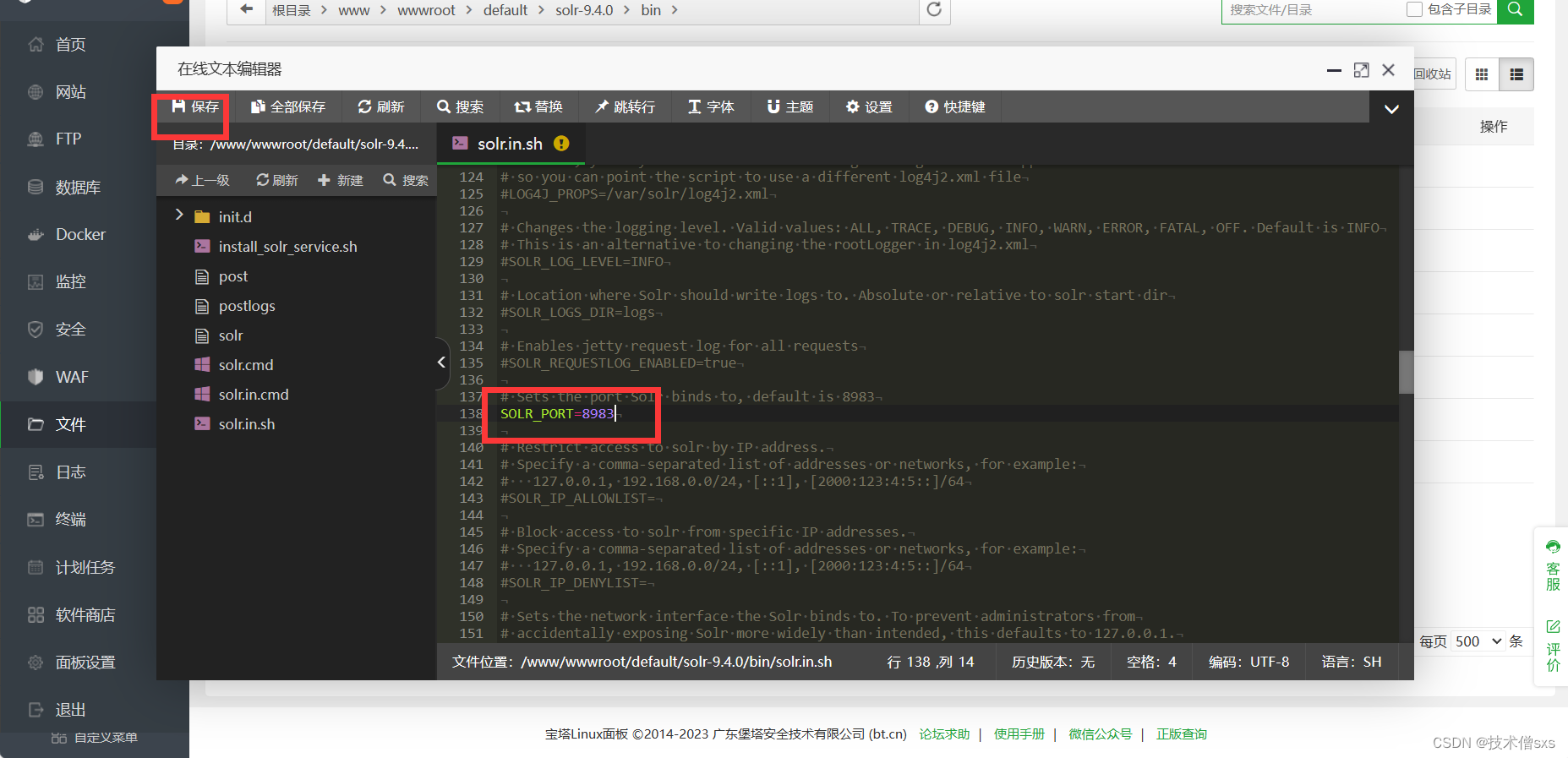Click solr-9.4.0 in breadcrumb path
The width and height of the screenshot is (1568, 758).
point(584,10)
